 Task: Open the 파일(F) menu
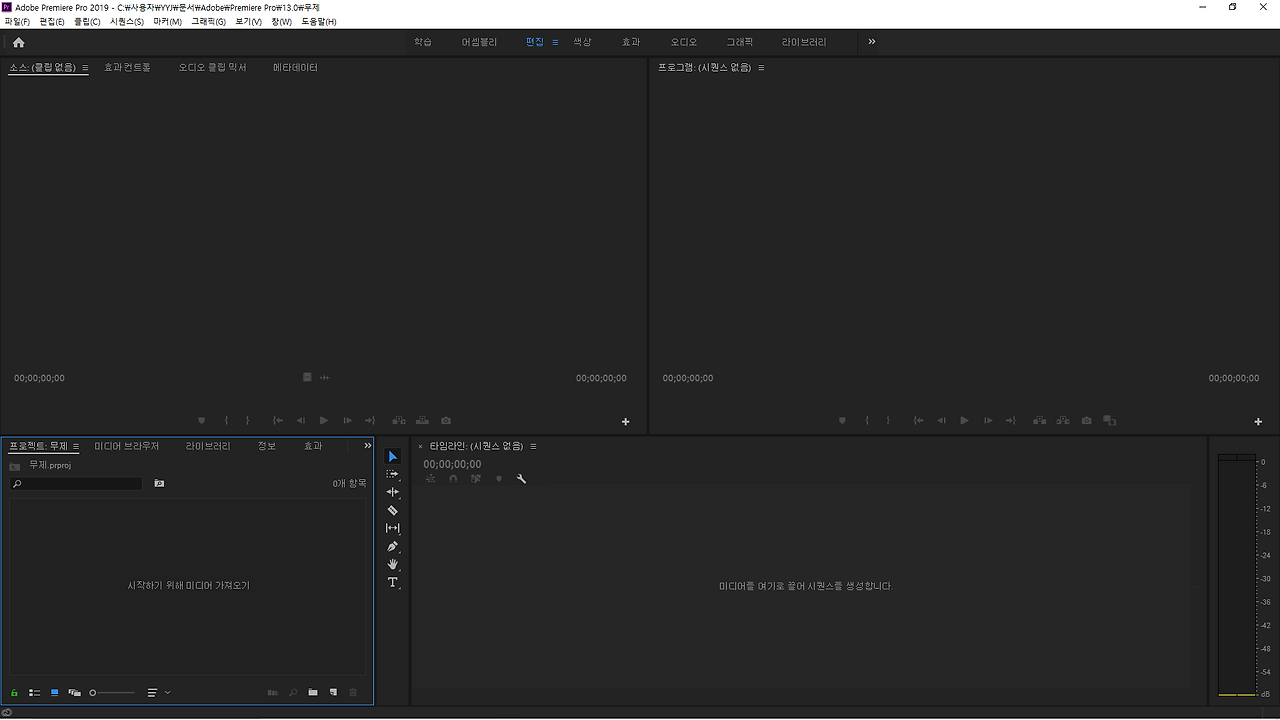coord(17,21)
